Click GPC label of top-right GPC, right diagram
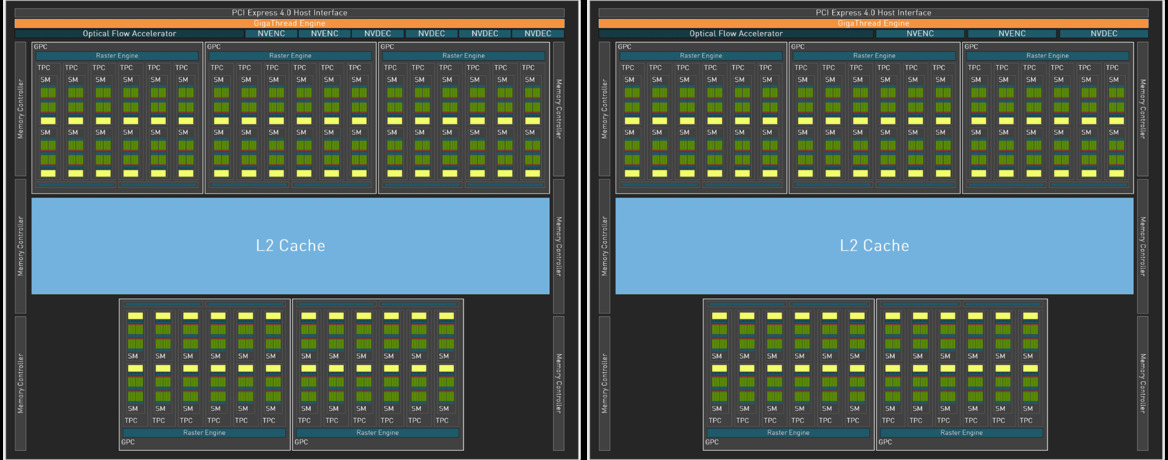1168x460 pixels. click(x=970, y=46)
